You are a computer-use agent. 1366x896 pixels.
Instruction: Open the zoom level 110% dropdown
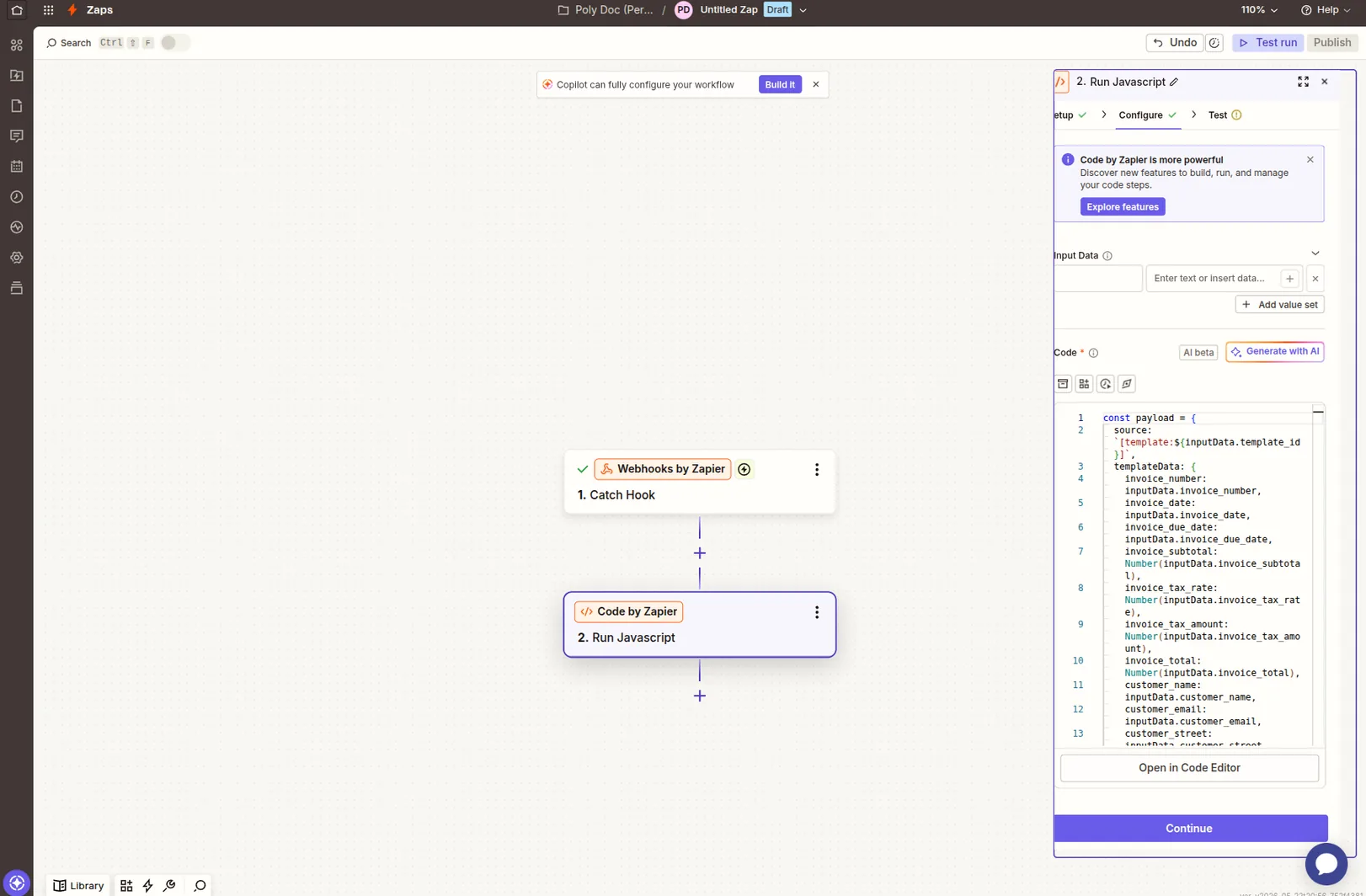click(x=1259, y=10)
